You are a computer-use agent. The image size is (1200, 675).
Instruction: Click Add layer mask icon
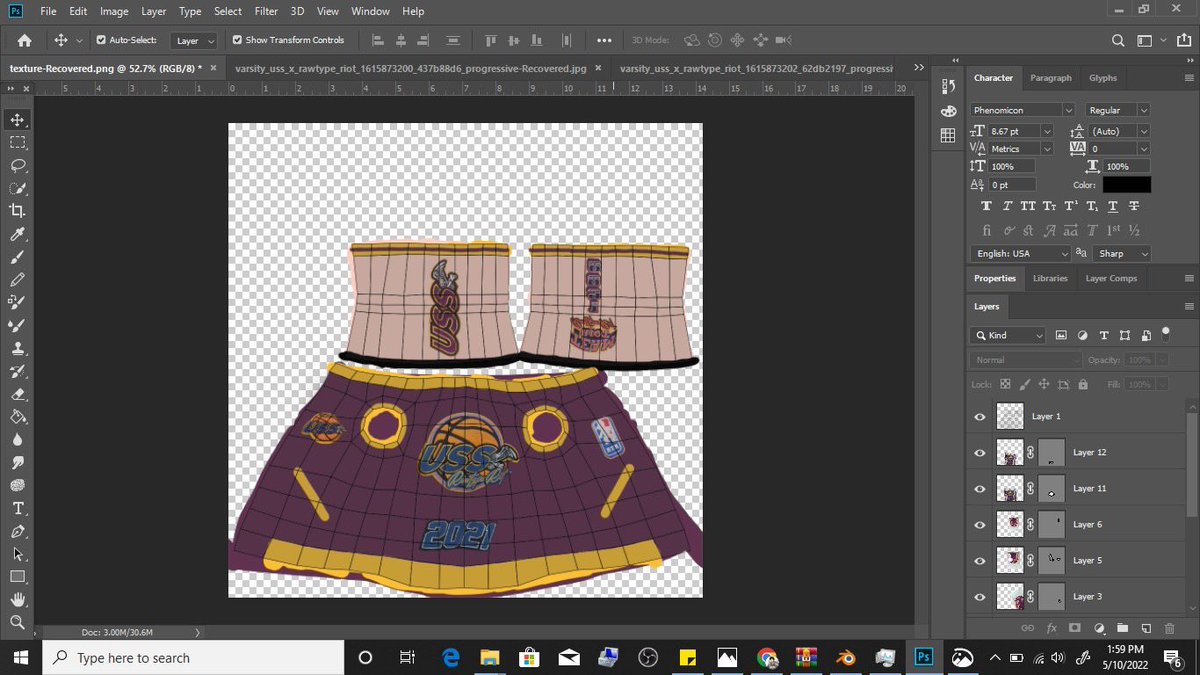pyautogui.click(x=1075, y=628)
